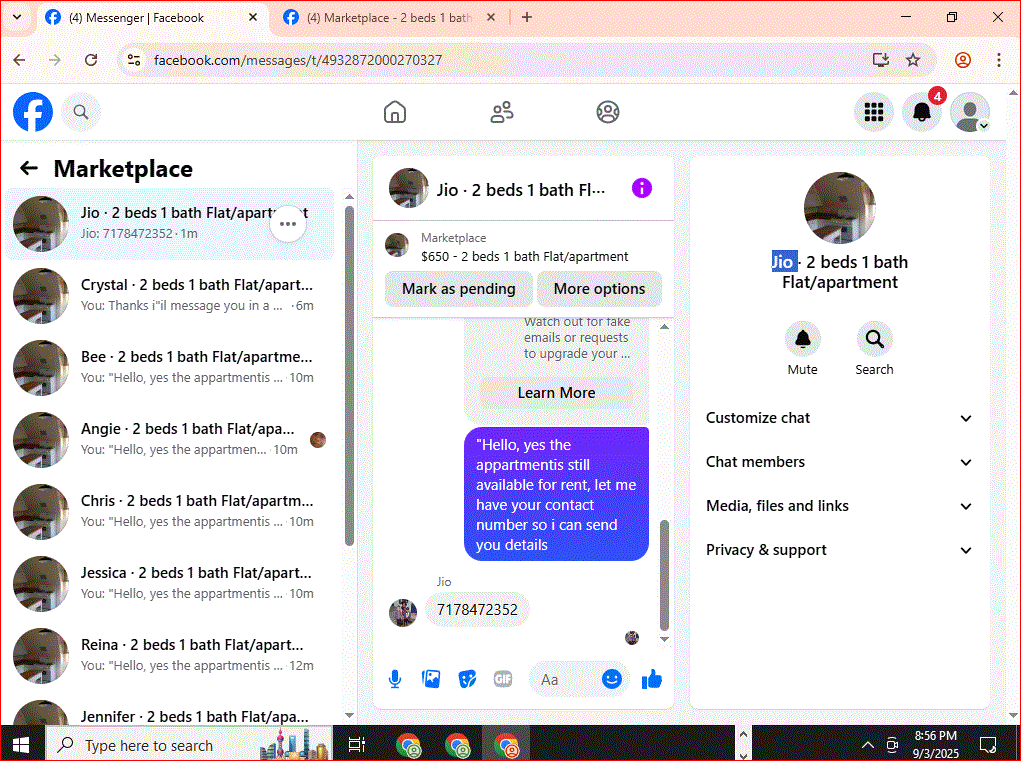This screenshot has width=1021, height=761.
Task: Open the Groups icon in top navigation
Action: (608, 112)
